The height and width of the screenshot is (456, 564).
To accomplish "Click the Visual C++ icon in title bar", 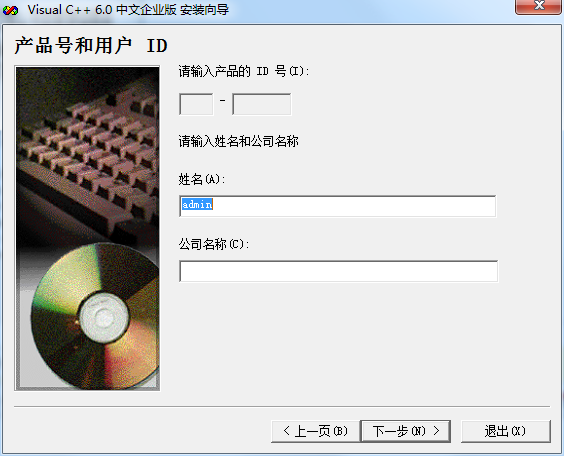I will click(x=10, y=10).
